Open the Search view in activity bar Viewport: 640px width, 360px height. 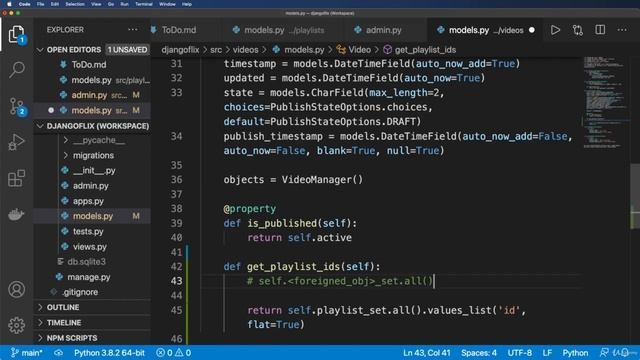[16, 69]
